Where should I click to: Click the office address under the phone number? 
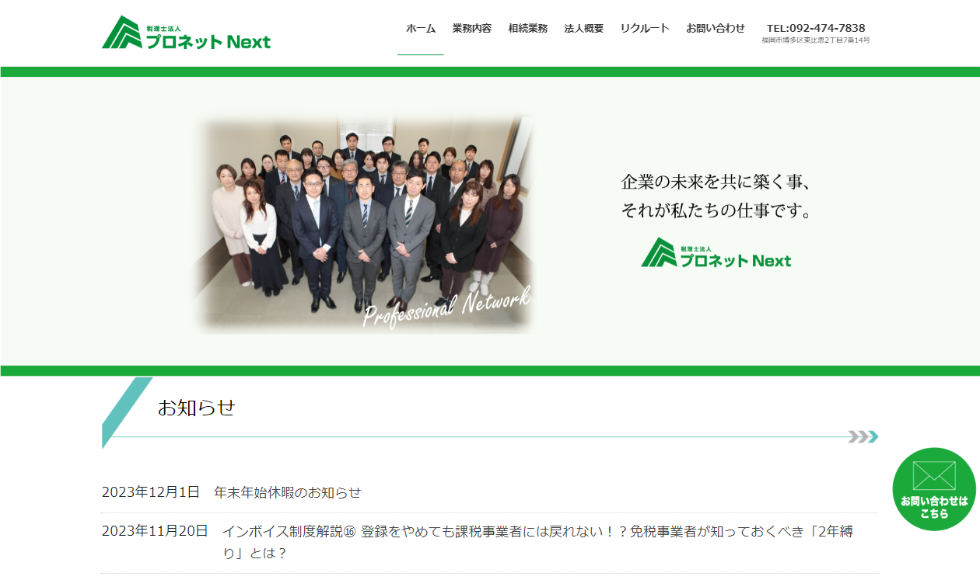pos(815,41)
